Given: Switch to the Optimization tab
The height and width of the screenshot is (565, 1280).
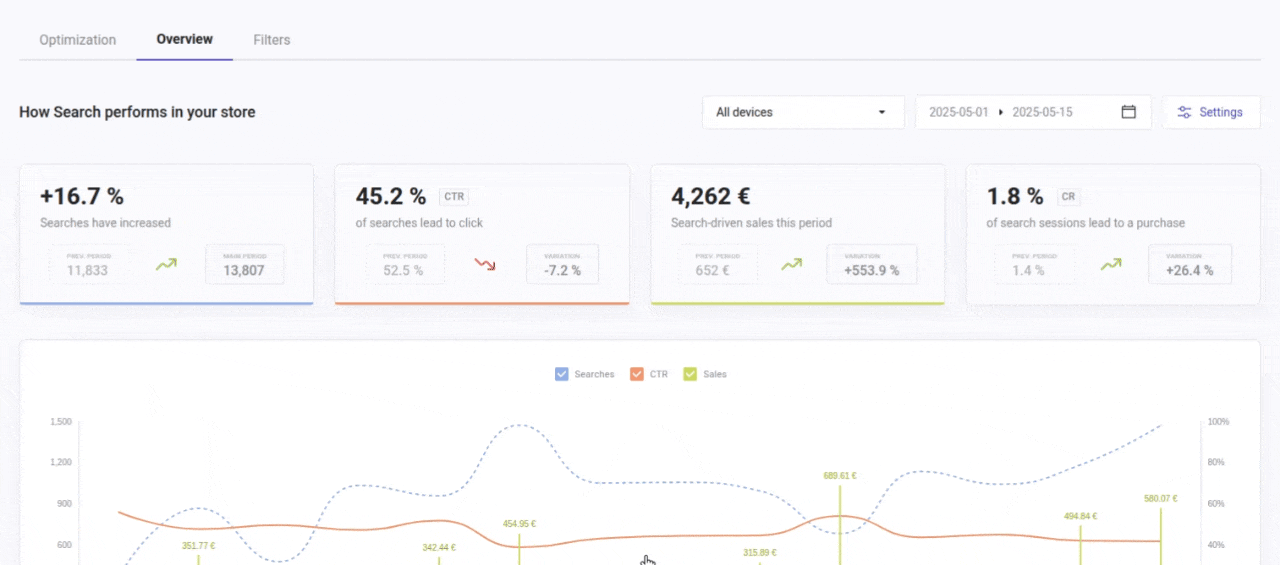Looking at the screenshot, I should pyautogui.click(x=78, y=40).
